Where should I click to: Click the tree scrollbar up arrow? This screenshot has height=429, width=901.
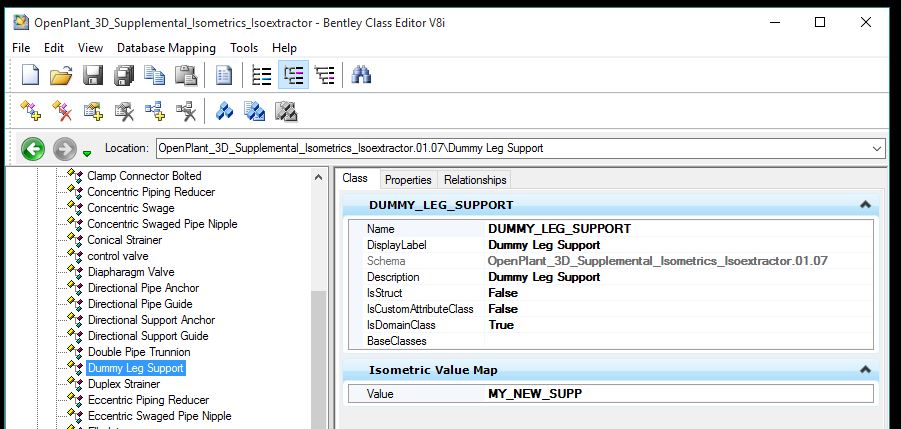(318, 177)
